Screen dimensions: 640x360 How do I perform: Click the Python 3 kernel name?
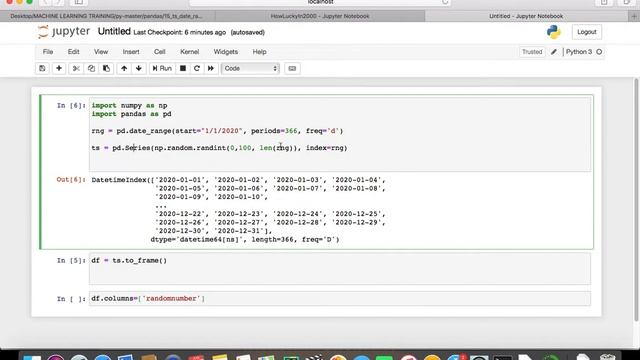point(578,52)
